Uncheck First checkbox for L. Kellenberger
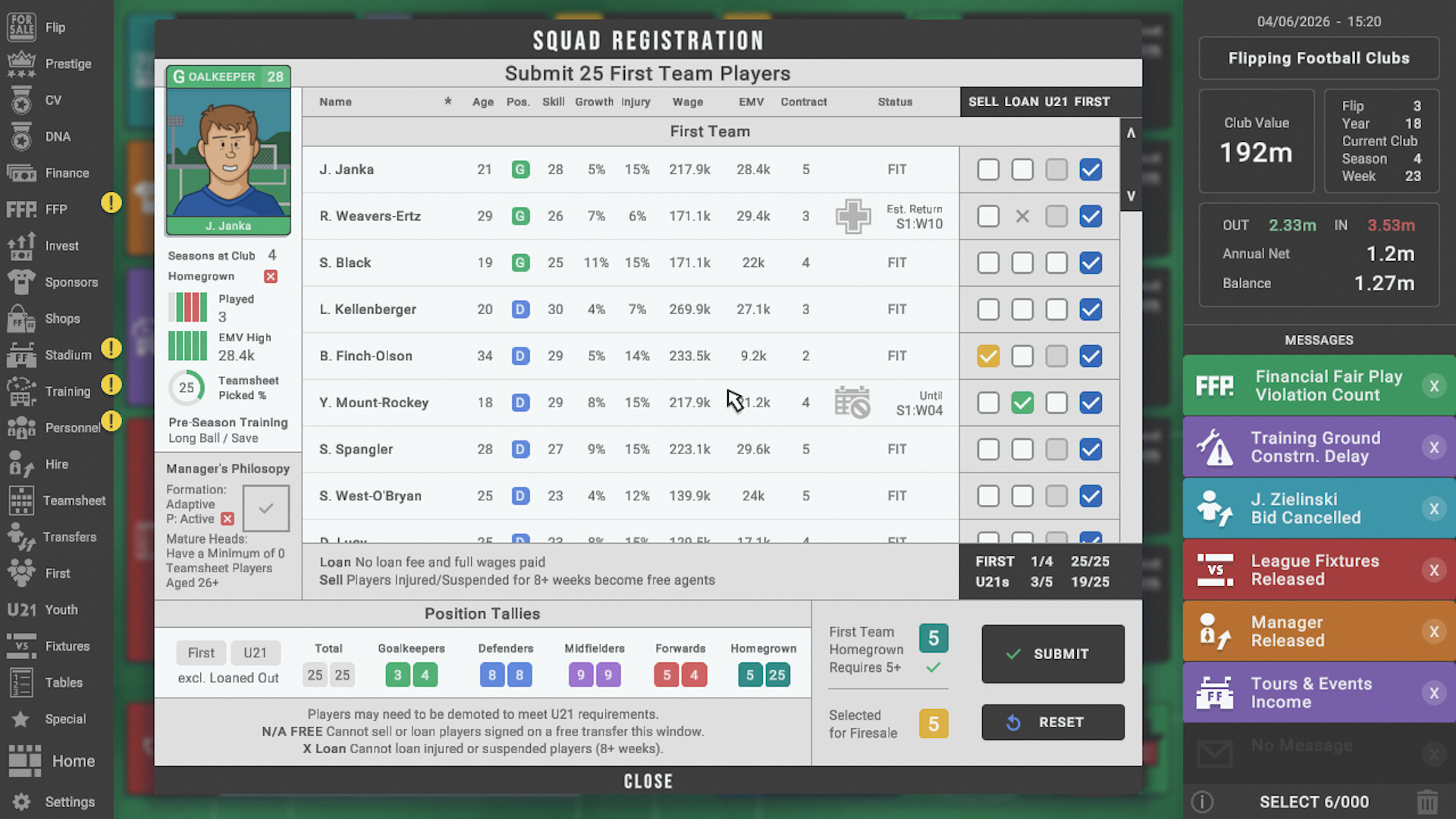The width and height of the screenshot is (1456, 819). coord(1090,309)
